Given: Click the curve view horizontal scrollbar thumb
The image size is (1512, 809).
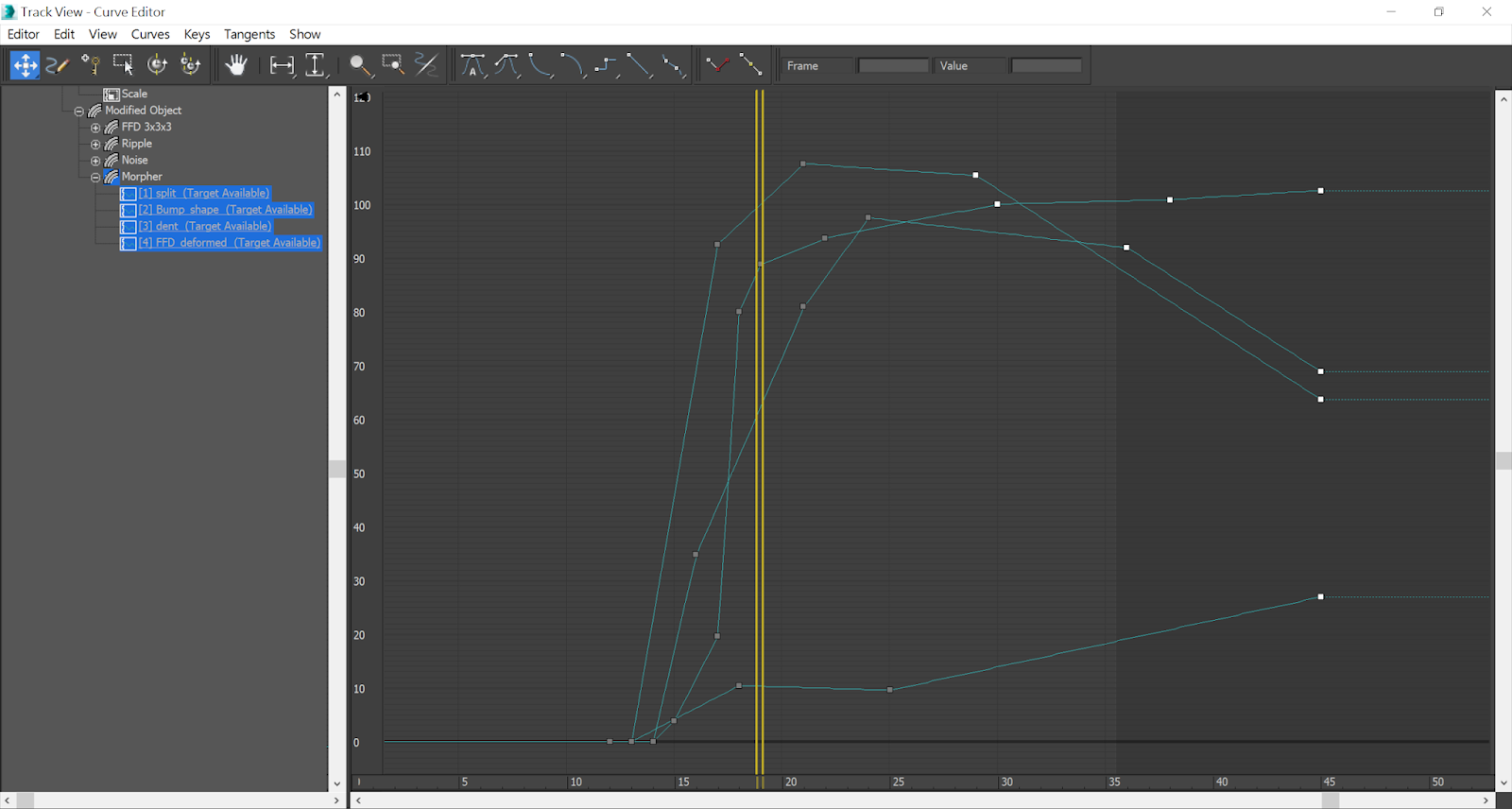Looking at the screenshot, I should click(x=1331, y=800).
